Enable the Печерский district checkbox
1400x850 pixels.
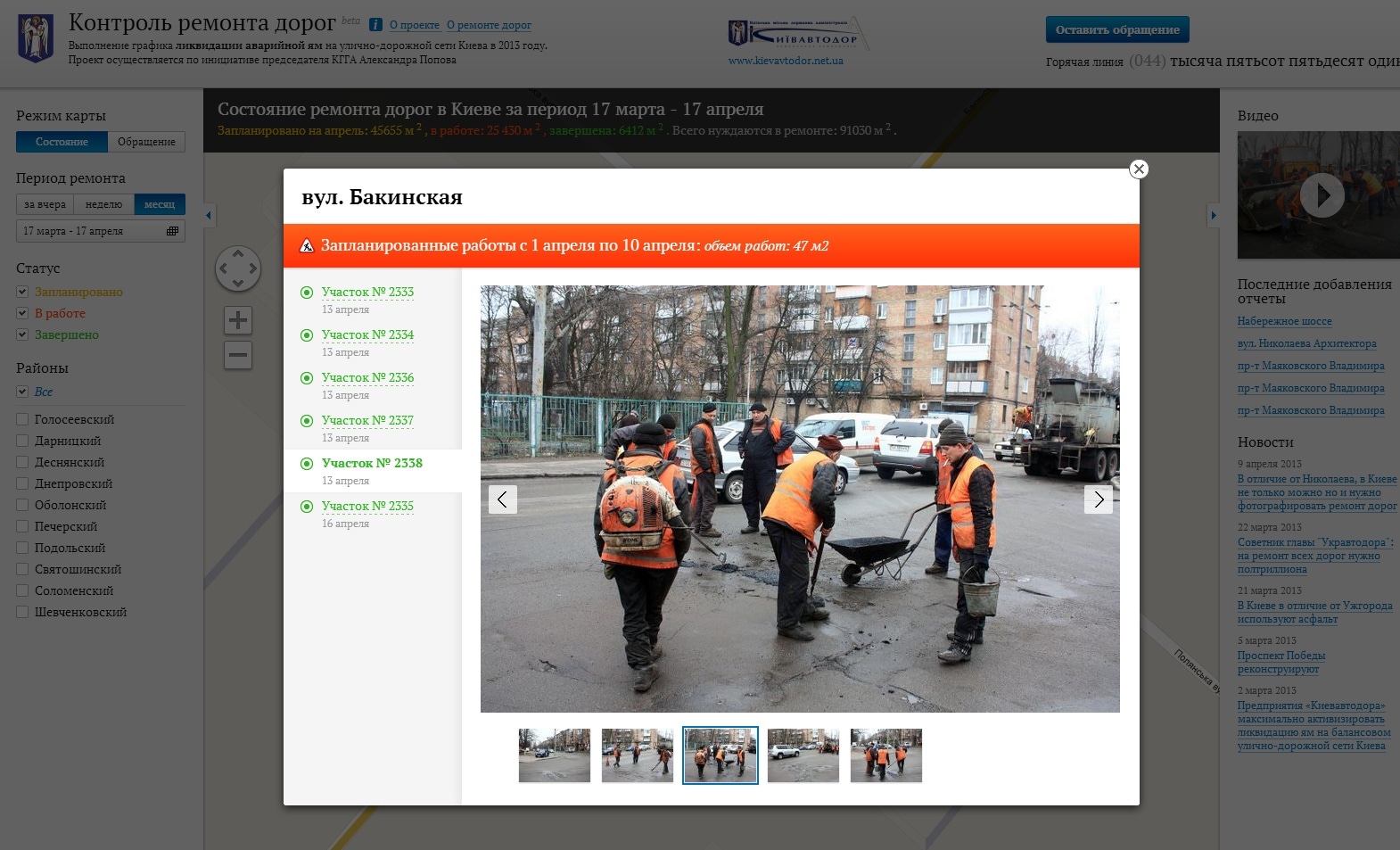pyautogui.click(x=22, y=526)
